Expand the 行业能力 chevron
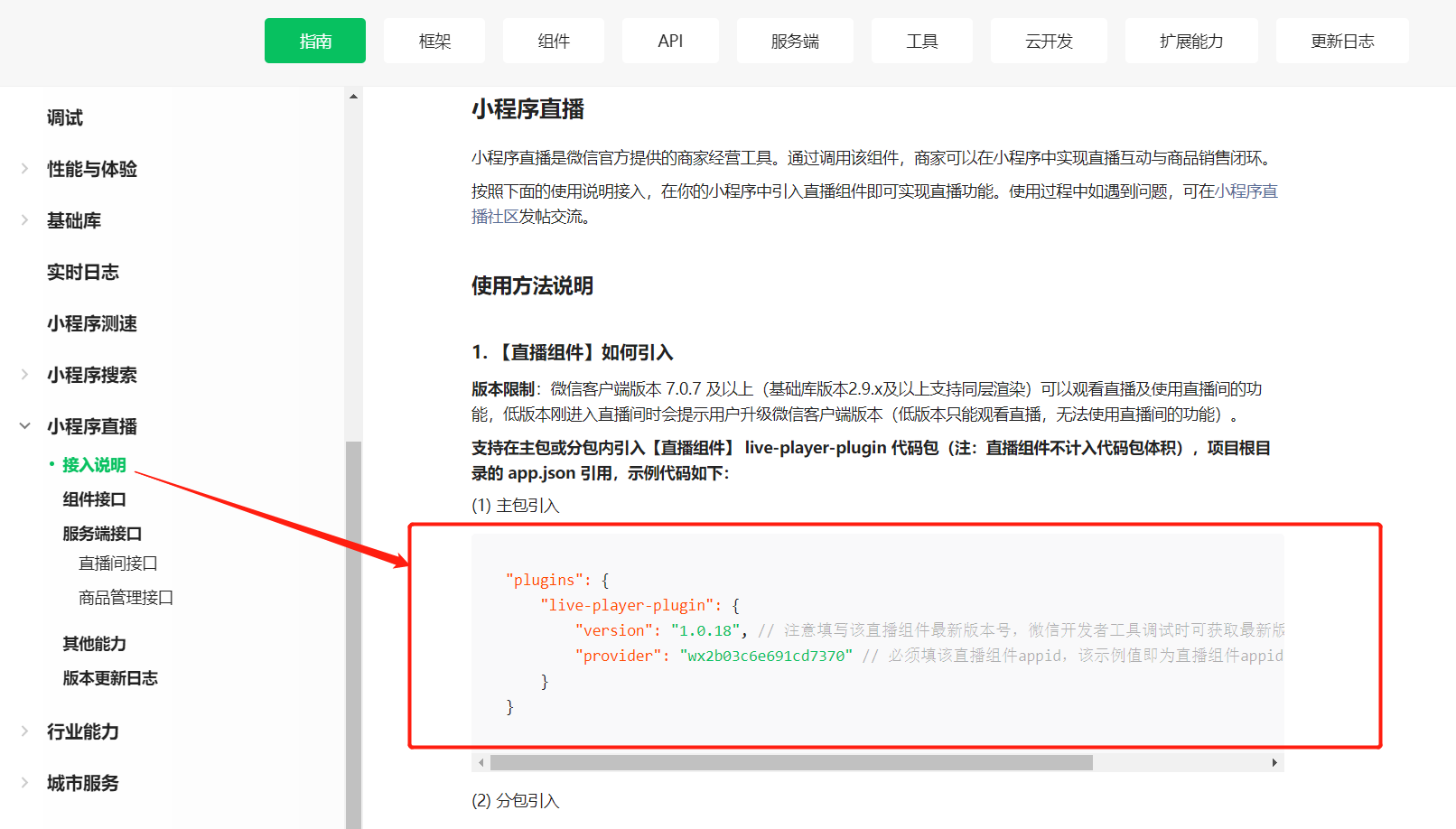1456x829 pixels. click(24, 731)
